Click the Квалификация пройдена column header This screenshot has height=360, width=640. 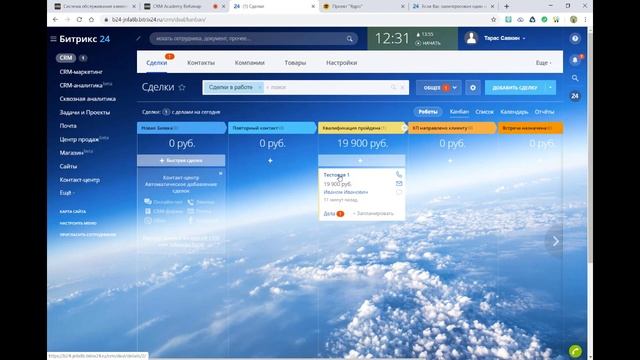362,128
